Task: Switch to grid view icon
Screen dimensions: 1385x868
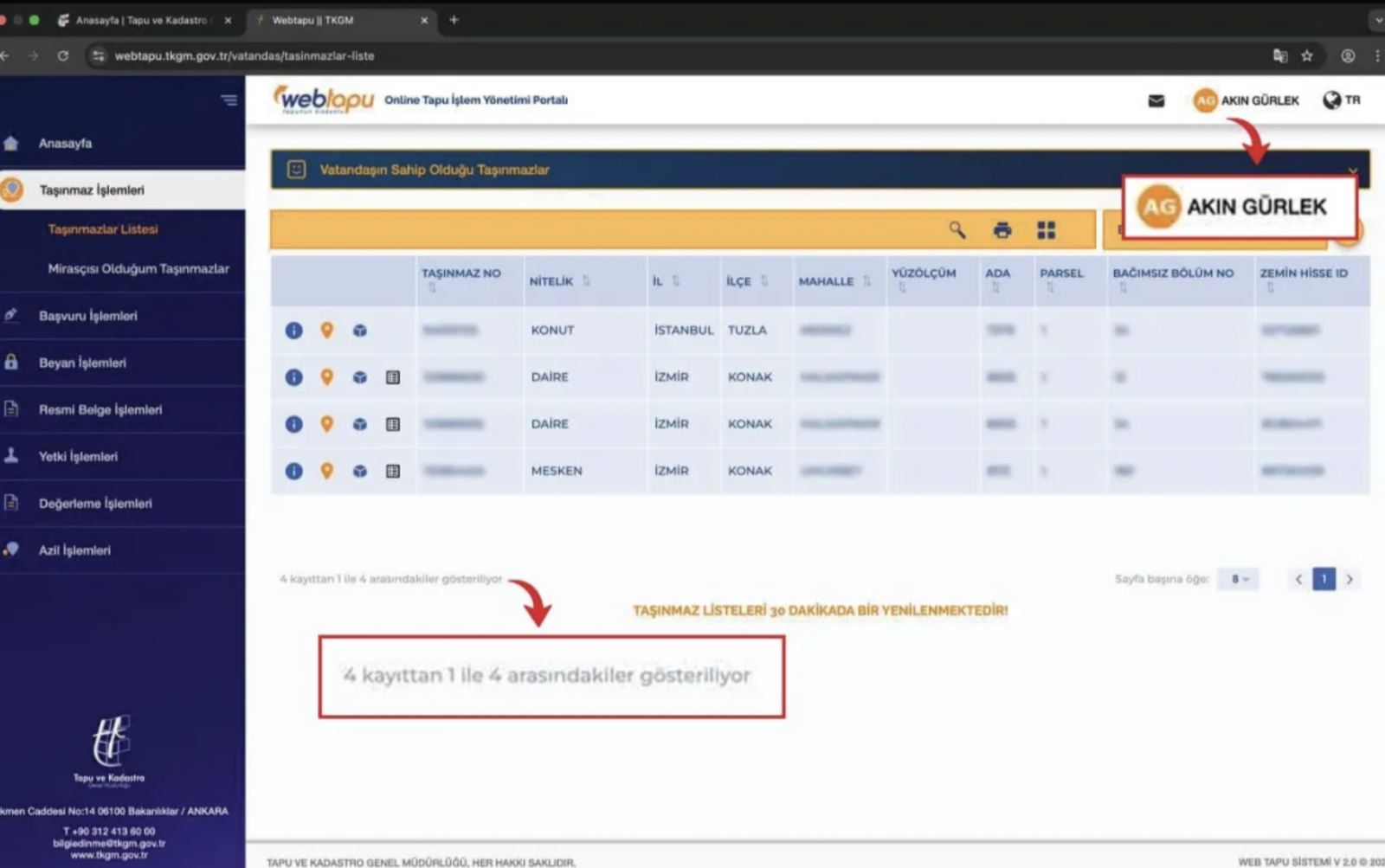Action: pyautogui.click(x=1047, y=230)
